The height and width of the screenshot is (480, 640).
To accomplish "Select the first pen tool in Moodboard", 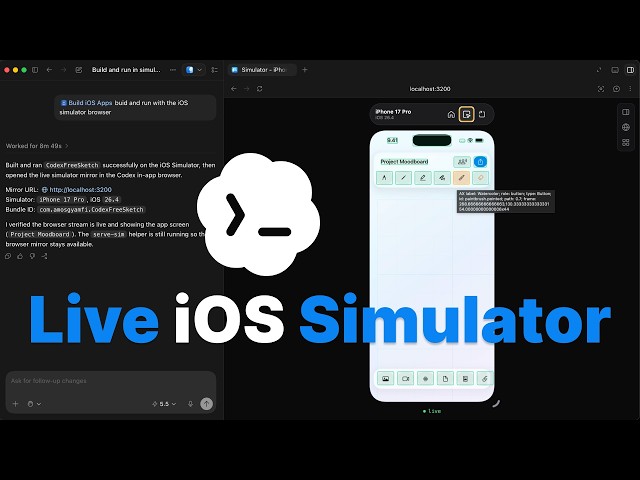I will 384,178.
